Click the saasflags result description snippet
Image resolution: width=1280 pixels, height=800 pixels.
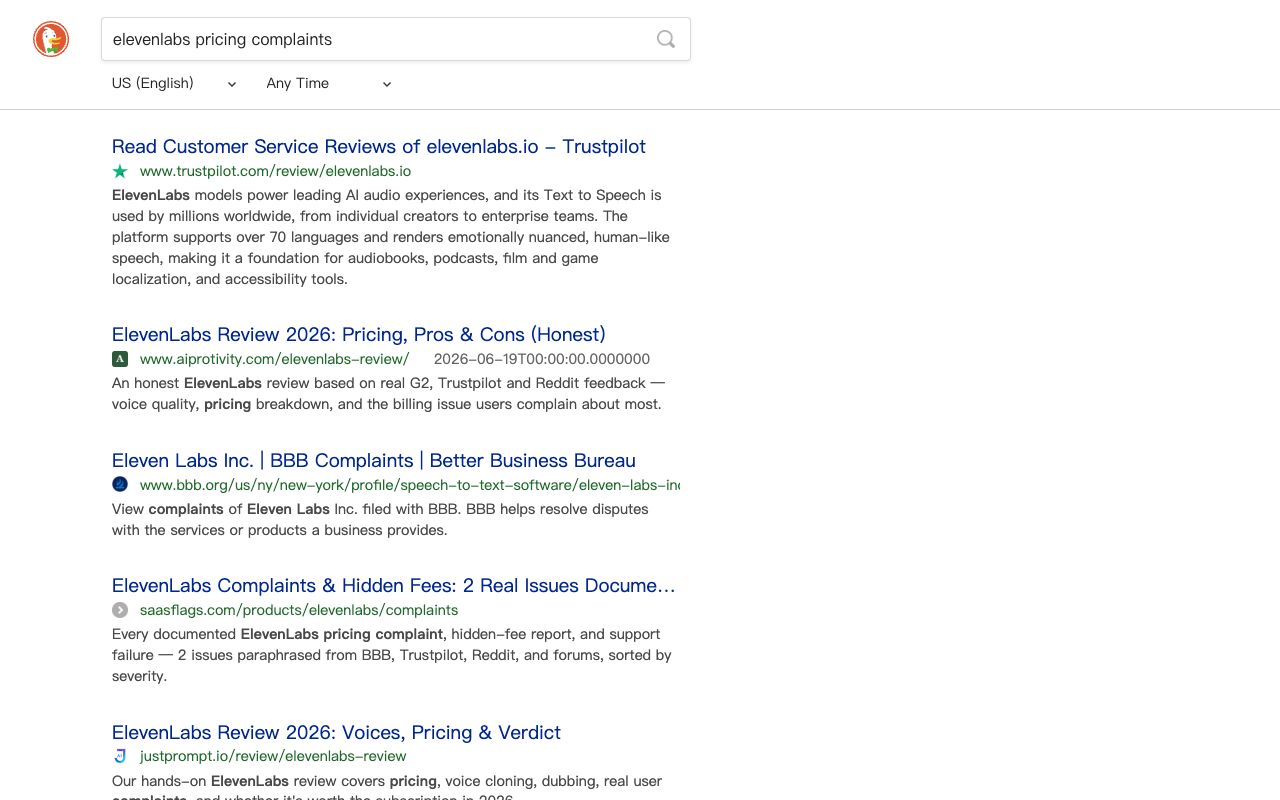pos(392,655)
